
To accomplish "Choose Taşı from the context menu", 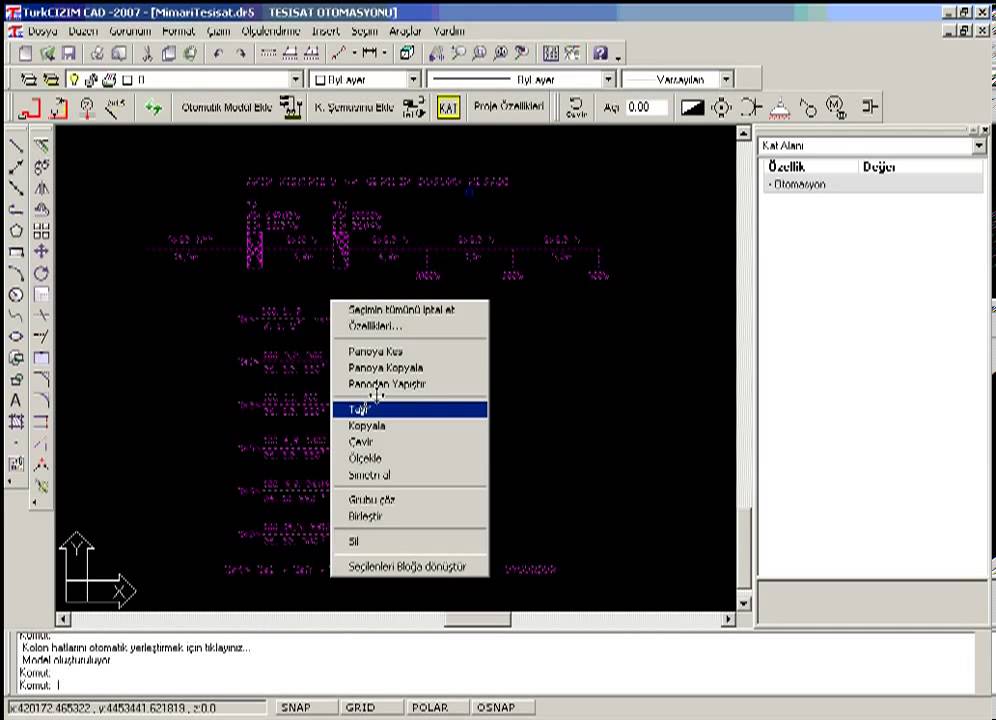I will [x=410, y=410].
